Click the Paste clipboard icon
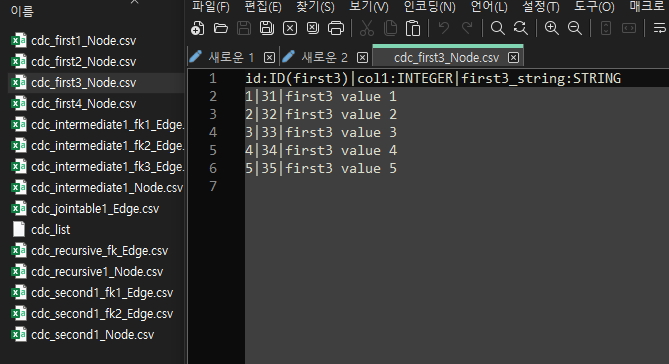The height and width of the screenshot is (364, 669). (413, 29)
